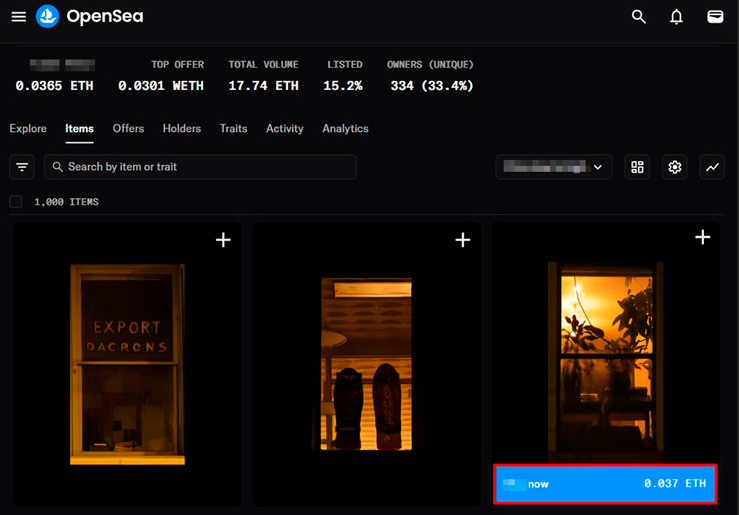Switch to the Offers tab
This screenshot has height=515, width=739.
coord(128,129)
